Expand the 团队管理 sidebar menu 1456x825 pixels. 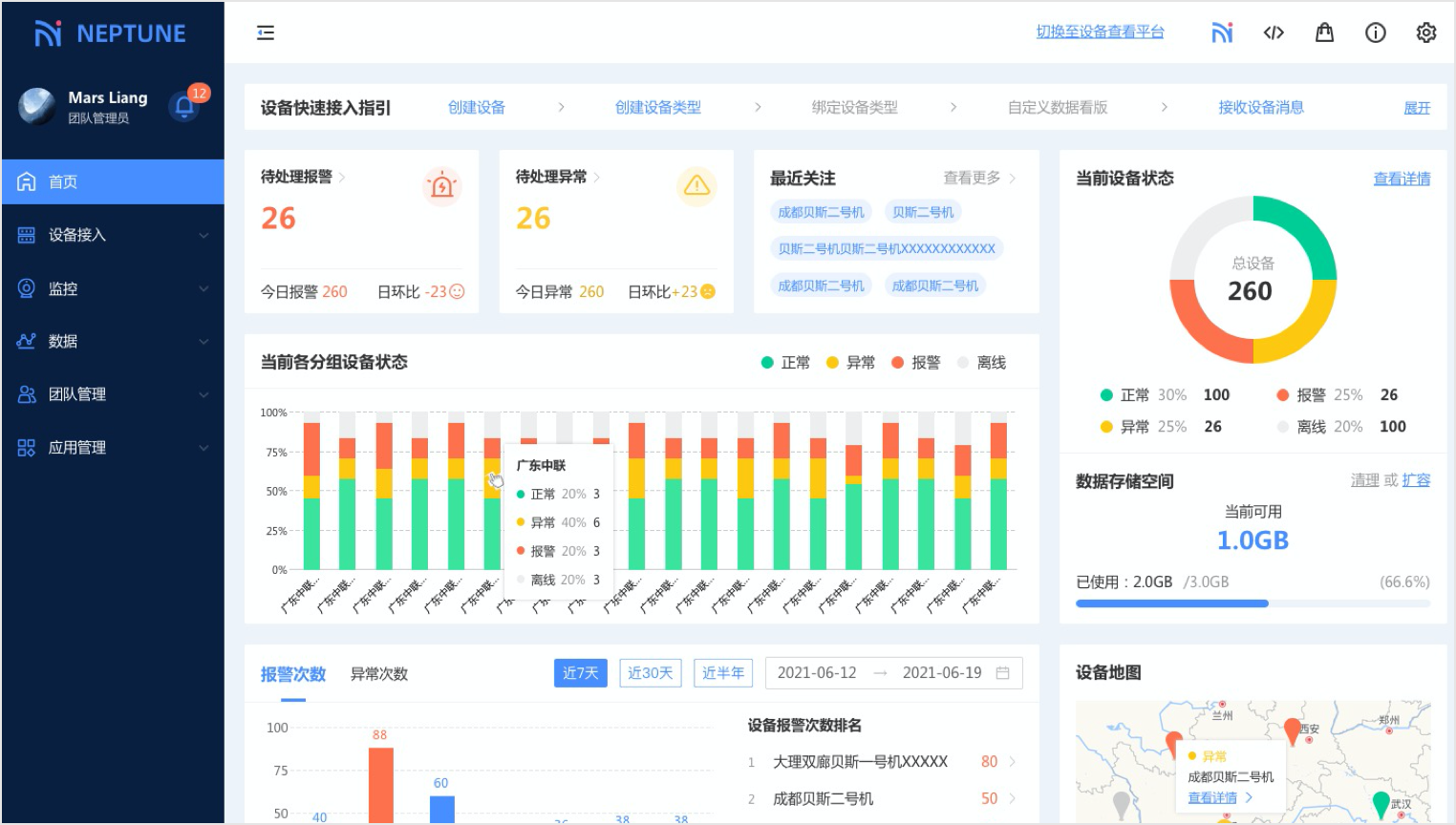coord(113,394)
